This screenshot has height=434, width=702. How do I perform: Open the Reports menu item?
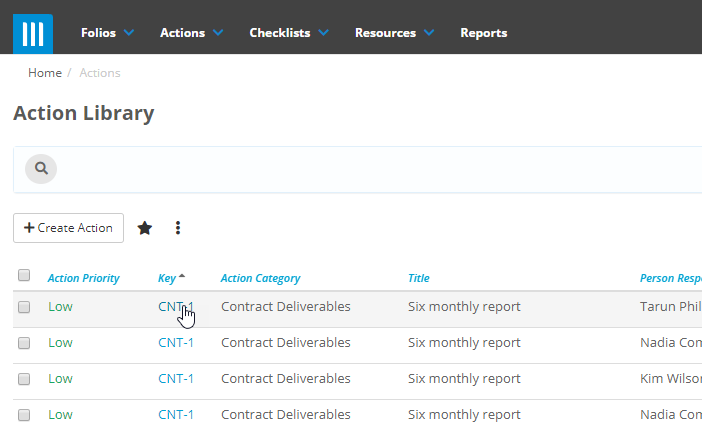483,33
